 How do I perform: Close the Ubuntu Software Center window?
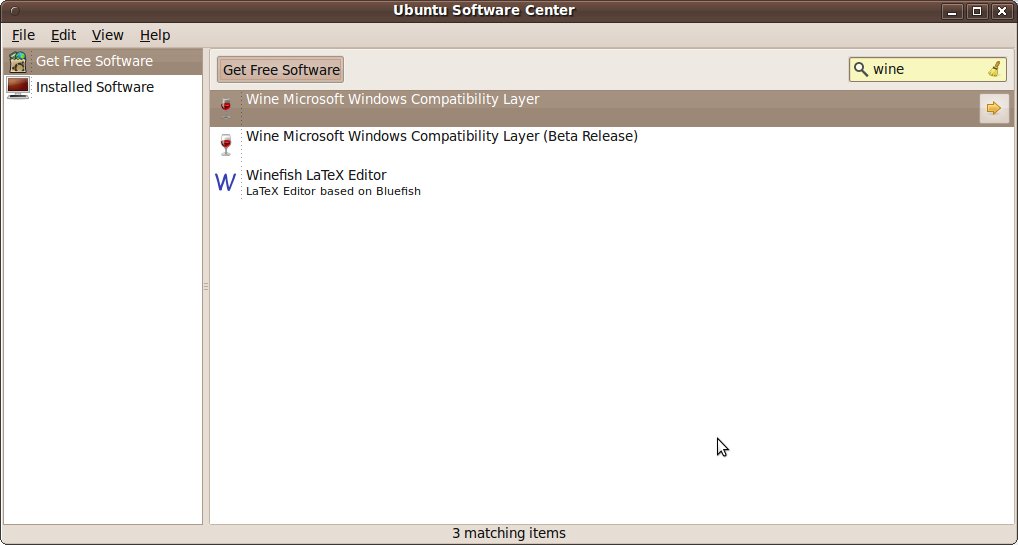pyautogui.click(x=1002, y=11)
